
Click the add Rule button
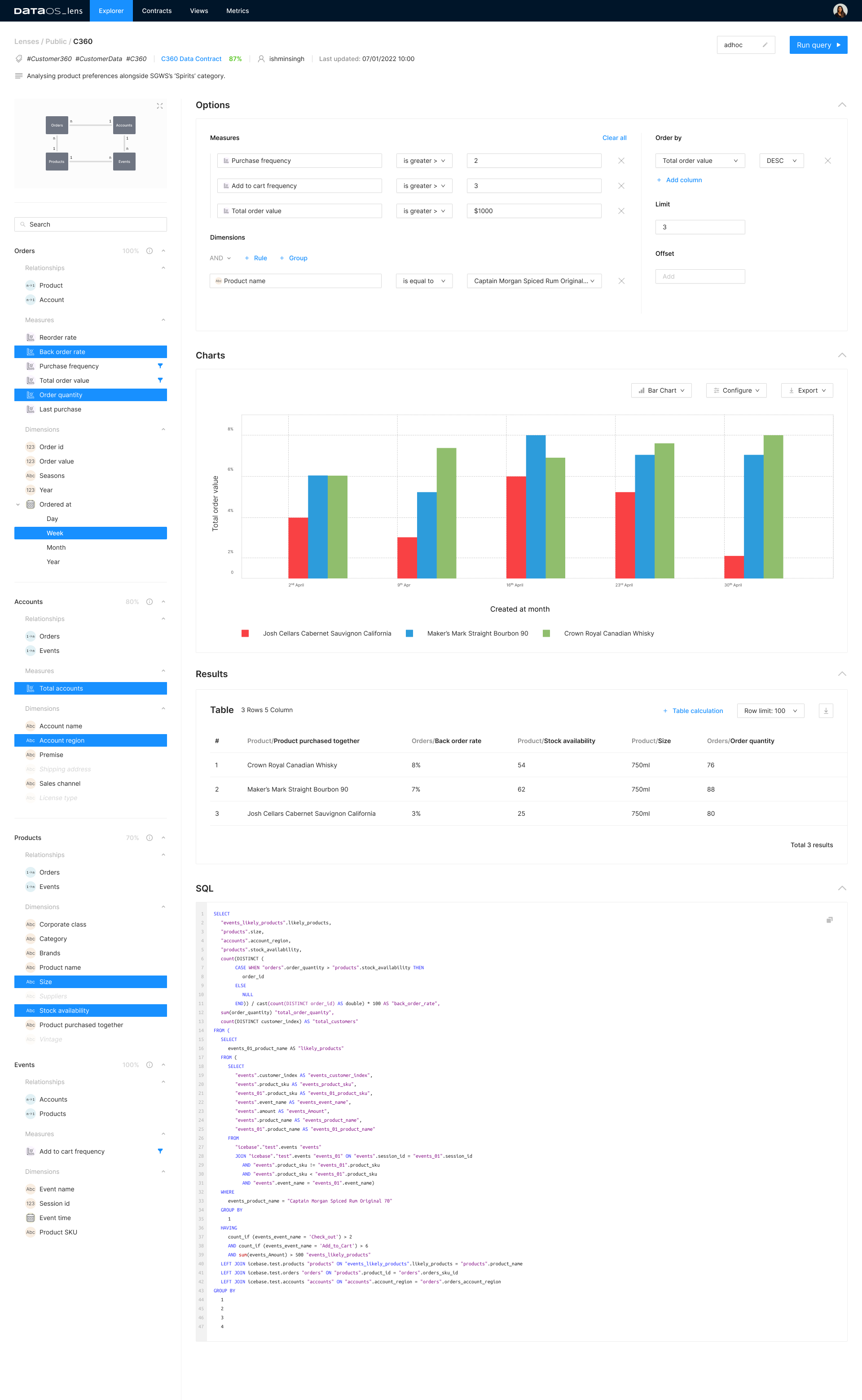coord(255,258)
